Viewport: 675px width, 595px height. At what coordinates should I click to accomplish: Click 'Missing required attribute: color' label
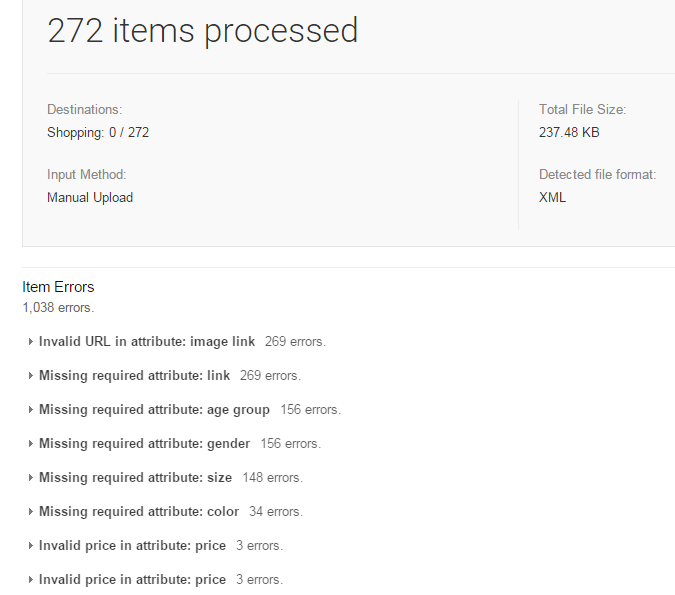(139, 512)
